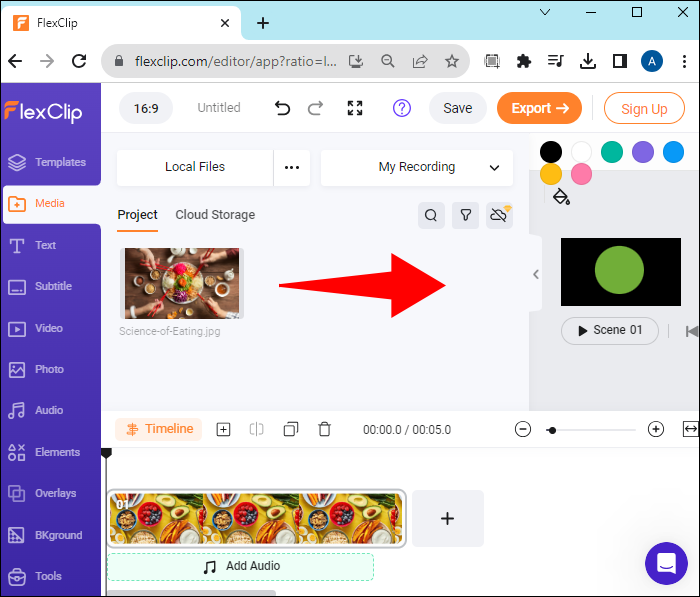700x597 pixels.
Task: Play Scene 01
Action: (x=610, y=330)
